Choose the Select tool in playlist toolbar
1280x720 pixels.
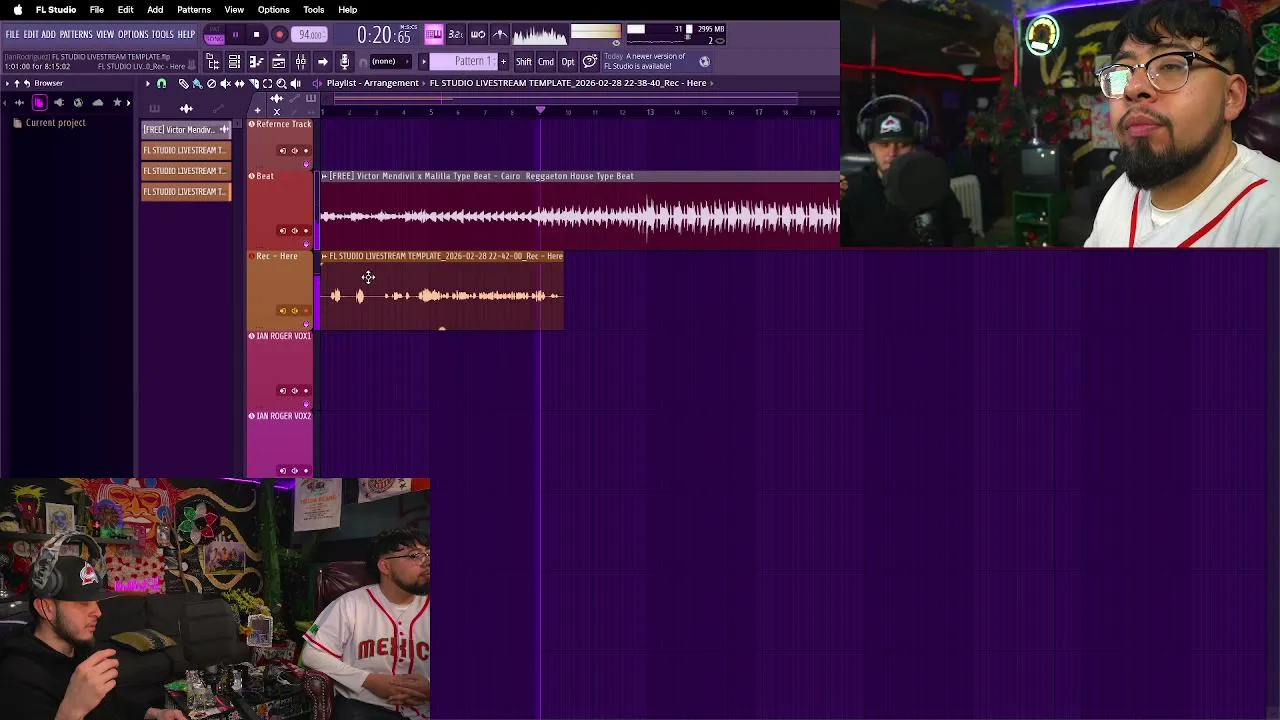point(267,83)
